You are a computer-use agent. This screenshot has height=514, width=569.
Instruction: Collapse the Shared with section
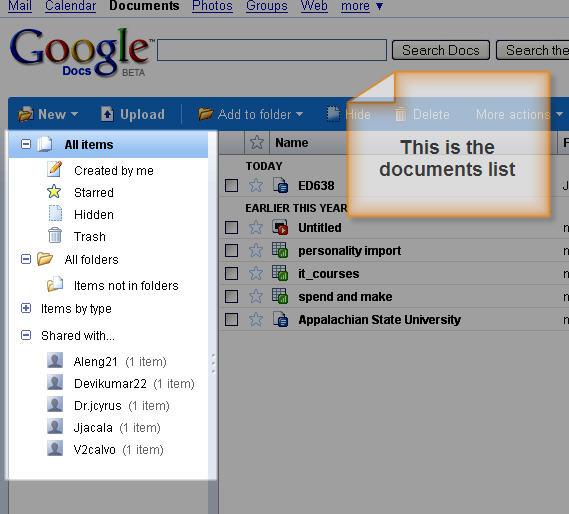click(26, 335)
